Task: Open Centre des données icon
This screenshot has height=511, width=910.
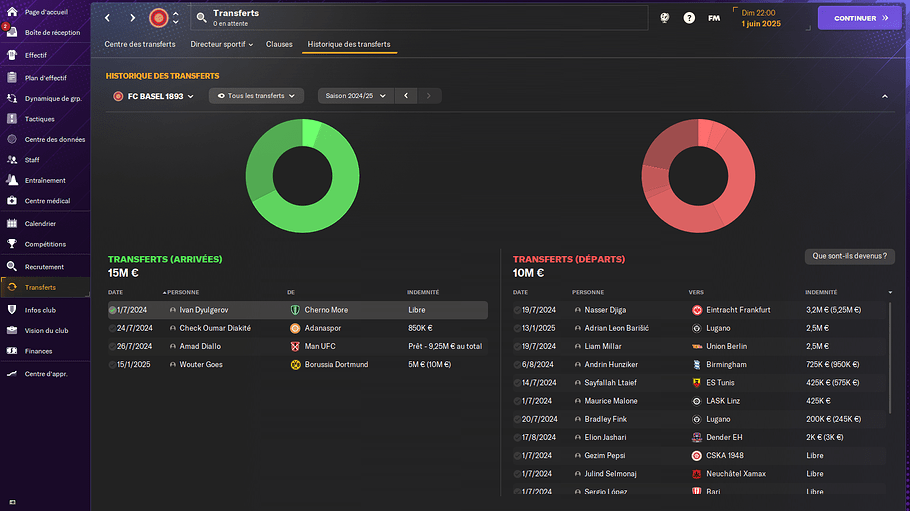Action: coord(12,139)
